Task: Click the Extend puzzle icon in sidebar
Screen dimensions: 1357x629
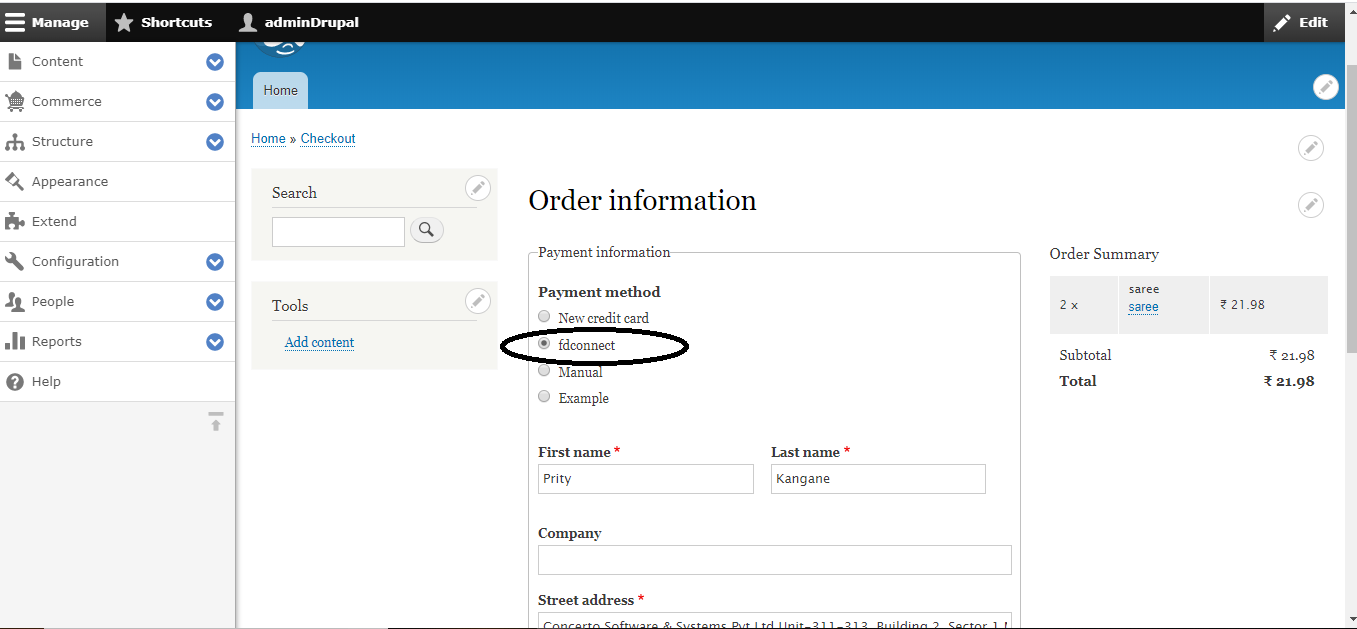Action: click(15, 222)
